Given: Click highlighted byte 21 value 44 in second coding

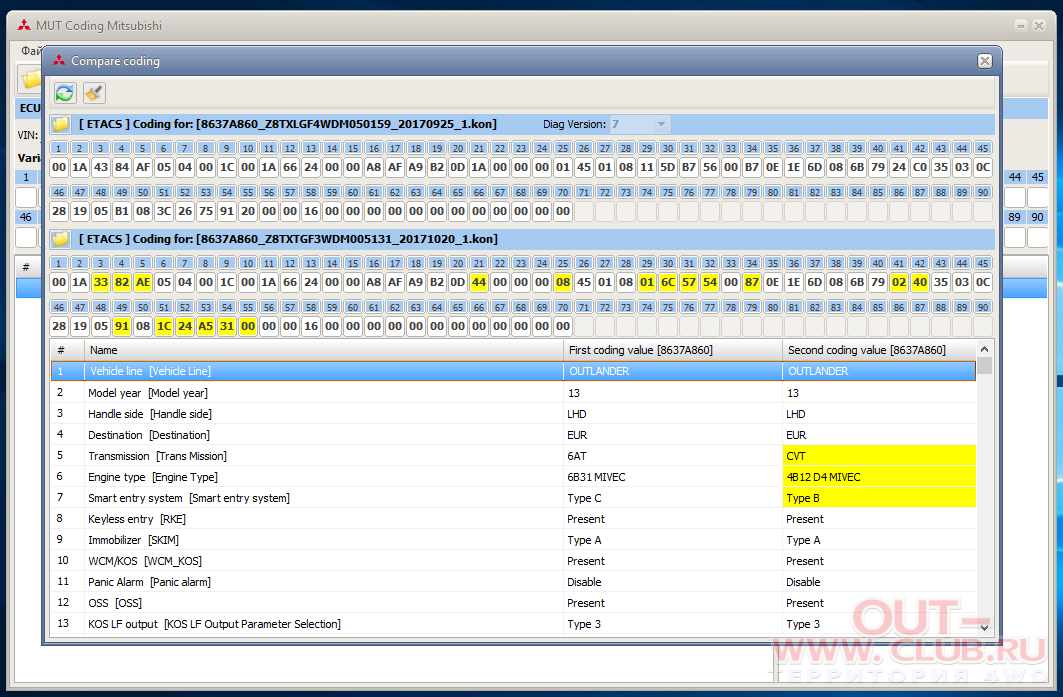Looking at the screenshot, I should [479, 282].
